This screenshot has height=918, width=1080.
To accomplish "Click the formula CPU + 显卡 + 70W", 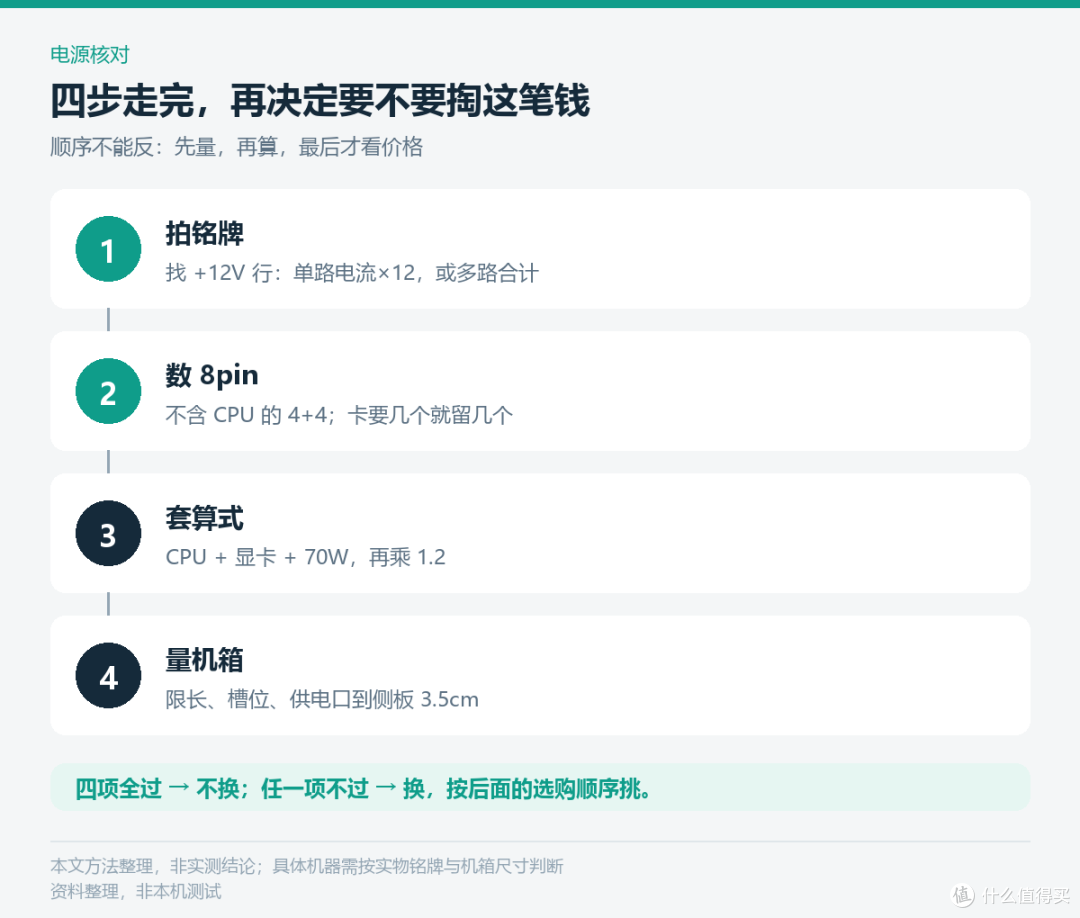I will click(x=257, y=556).
